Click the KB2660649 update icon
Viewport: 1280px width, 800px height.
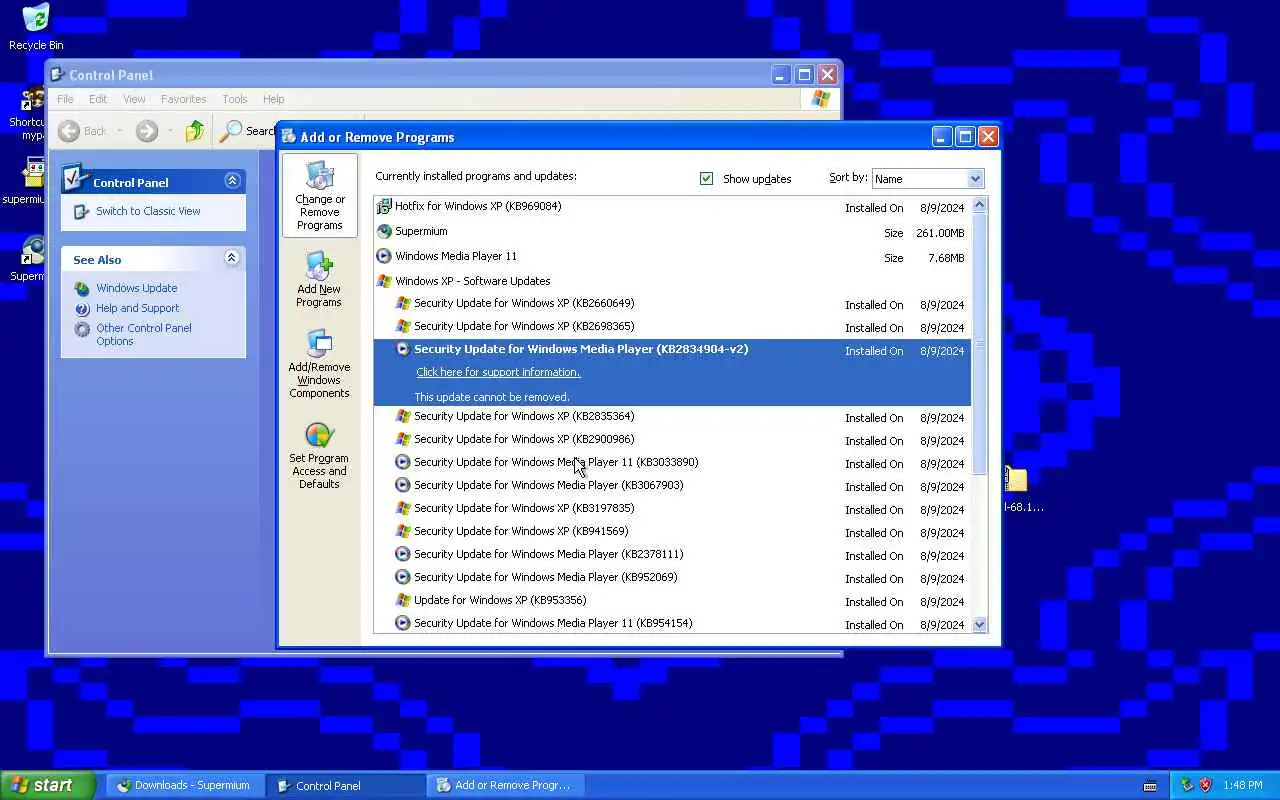click(x=403, y=303)
